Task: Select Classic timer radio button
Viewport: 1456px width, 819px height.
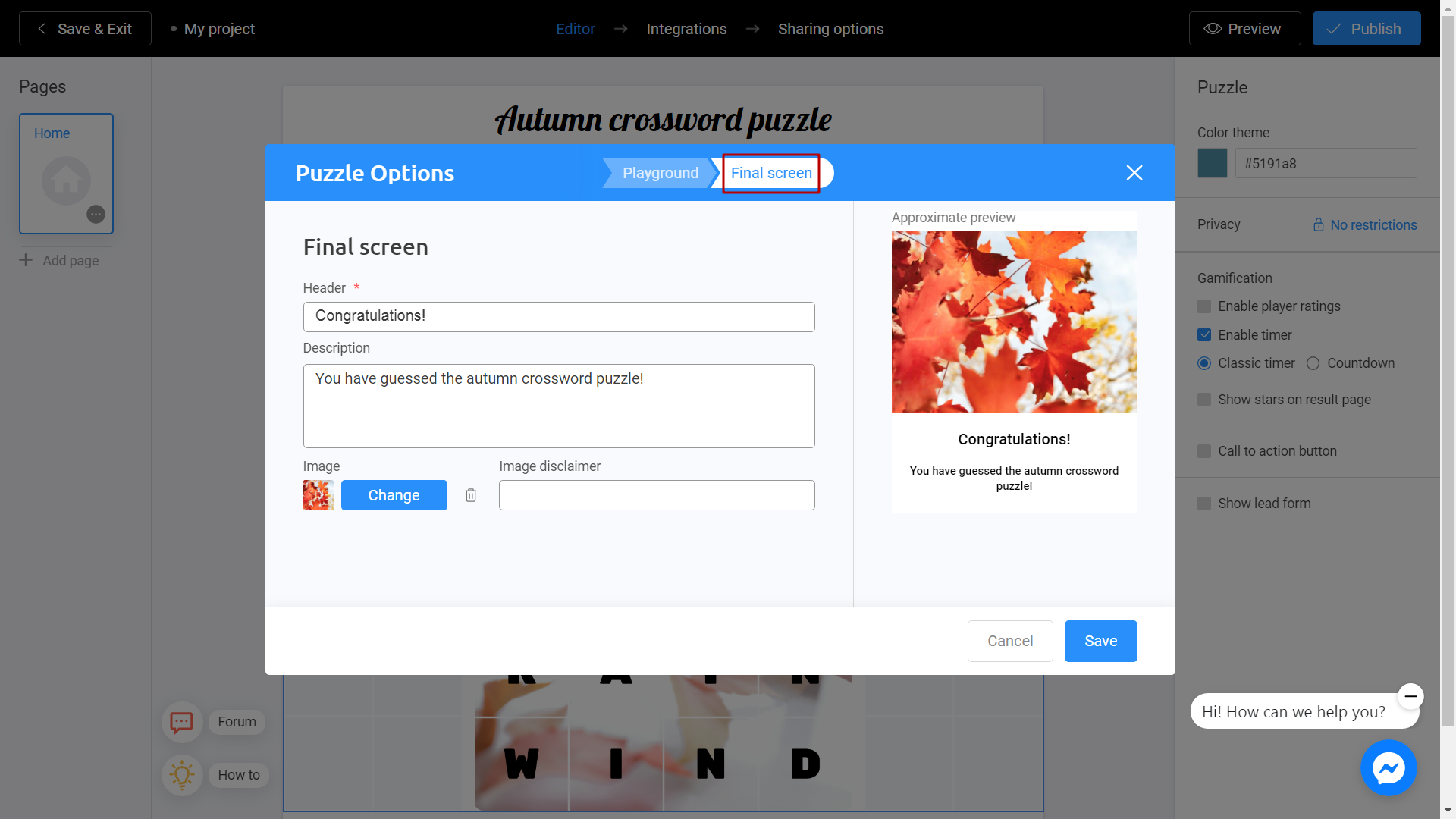Action: pyautogui.click(x=1204, y=363)
